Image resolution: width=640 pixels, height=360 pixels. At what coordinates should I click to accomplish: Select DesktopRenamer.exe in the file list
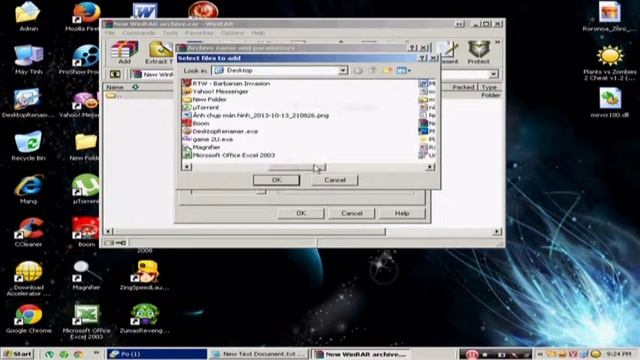point(220,131)
